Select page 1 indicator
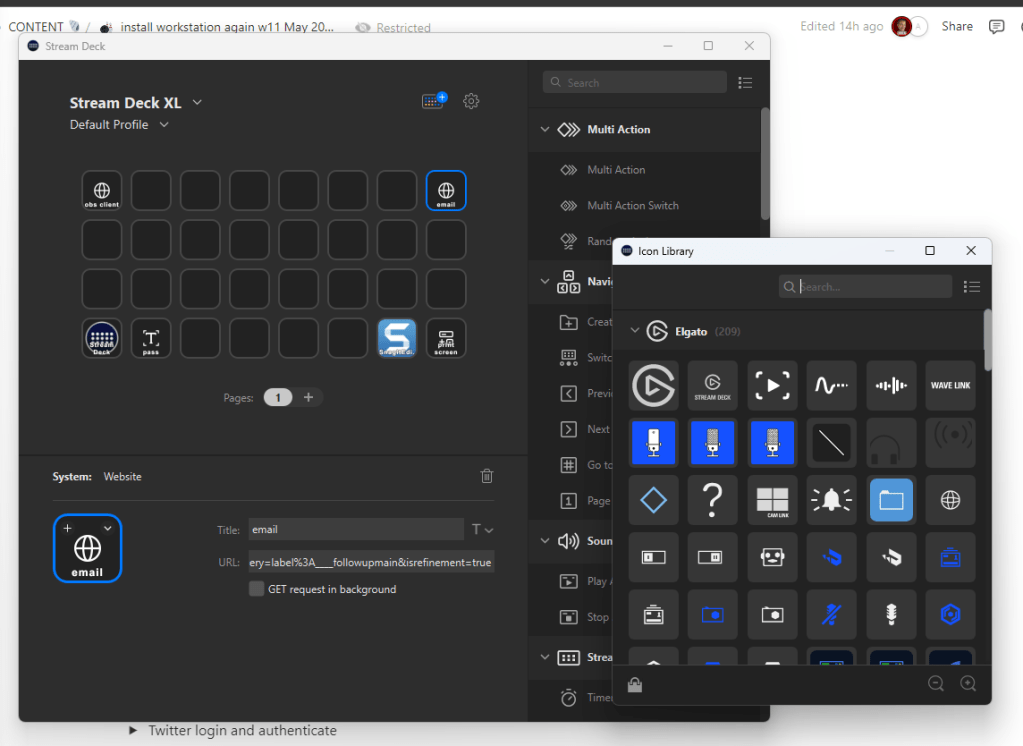The image size is (1023, 746). (x=278, y=397)
